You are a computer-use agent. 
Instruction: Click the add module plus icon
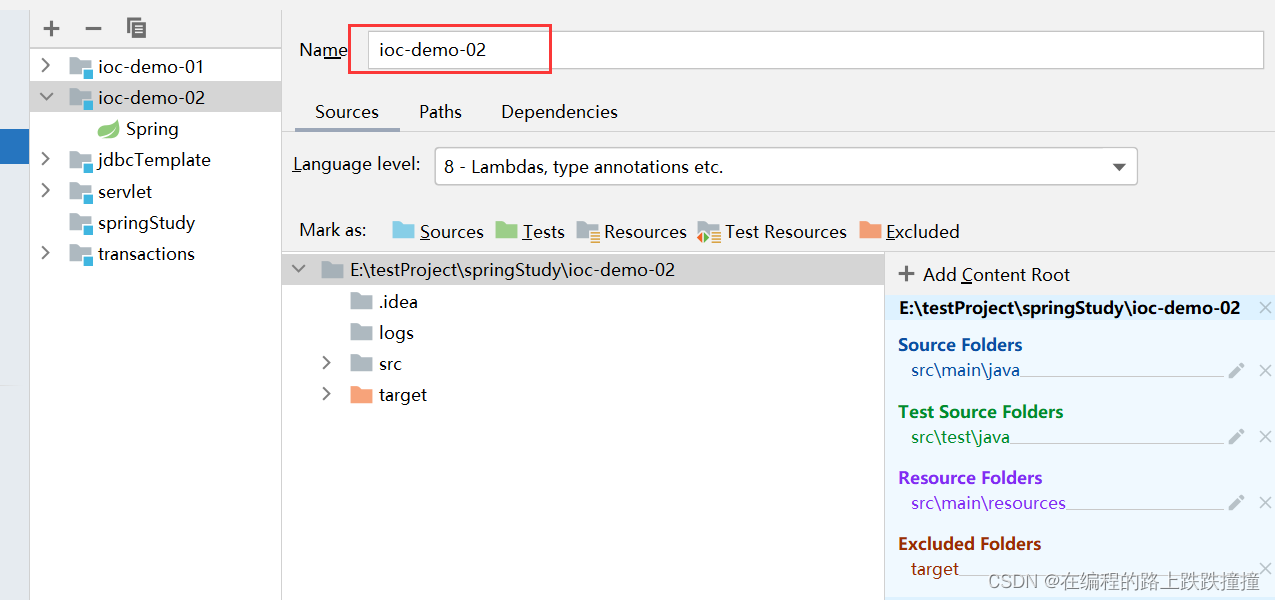pyautogui.click(x=52, y=28)
